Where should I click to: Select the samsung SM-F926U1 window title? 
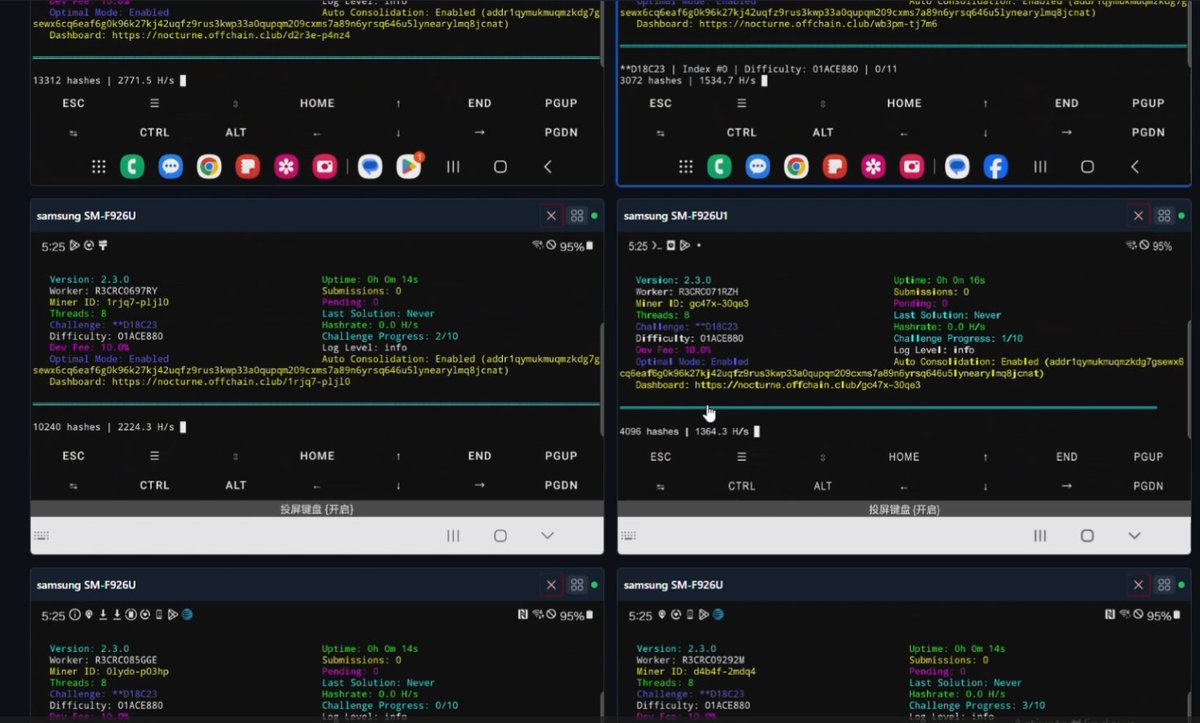(676, 216)
